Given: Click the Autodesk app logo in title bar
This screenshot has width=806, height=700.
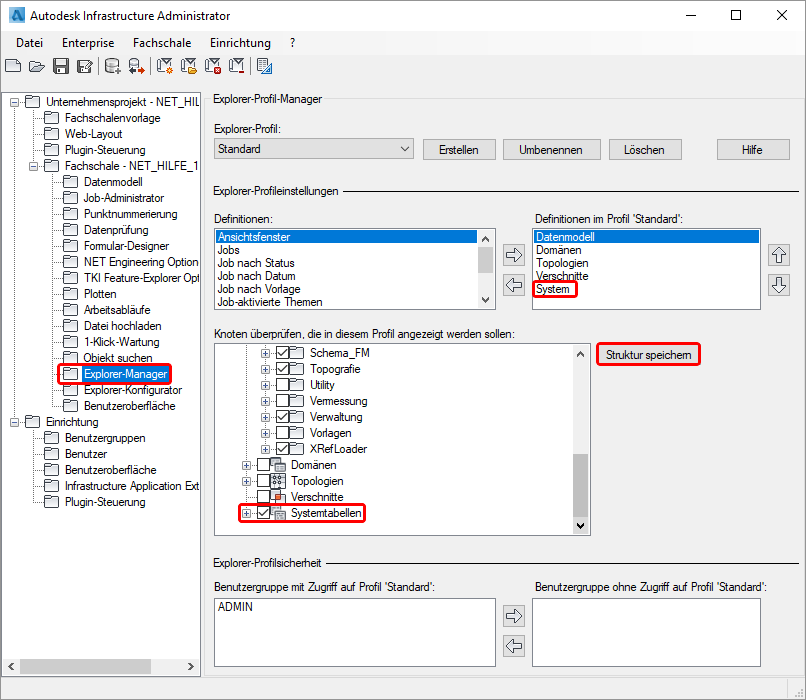Looking at the screenshot, I should 17,15.
